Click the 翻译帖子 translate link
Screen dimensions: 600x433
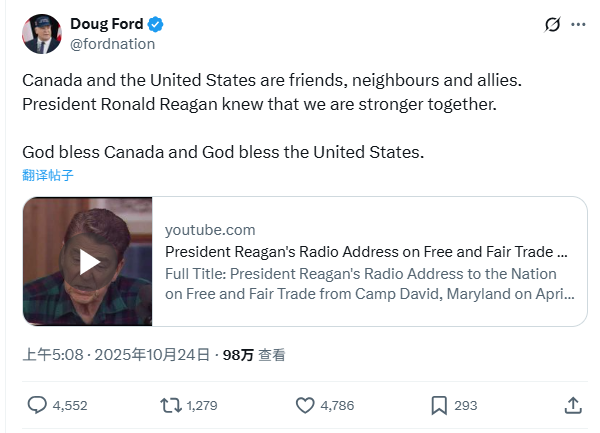[48, 175]
